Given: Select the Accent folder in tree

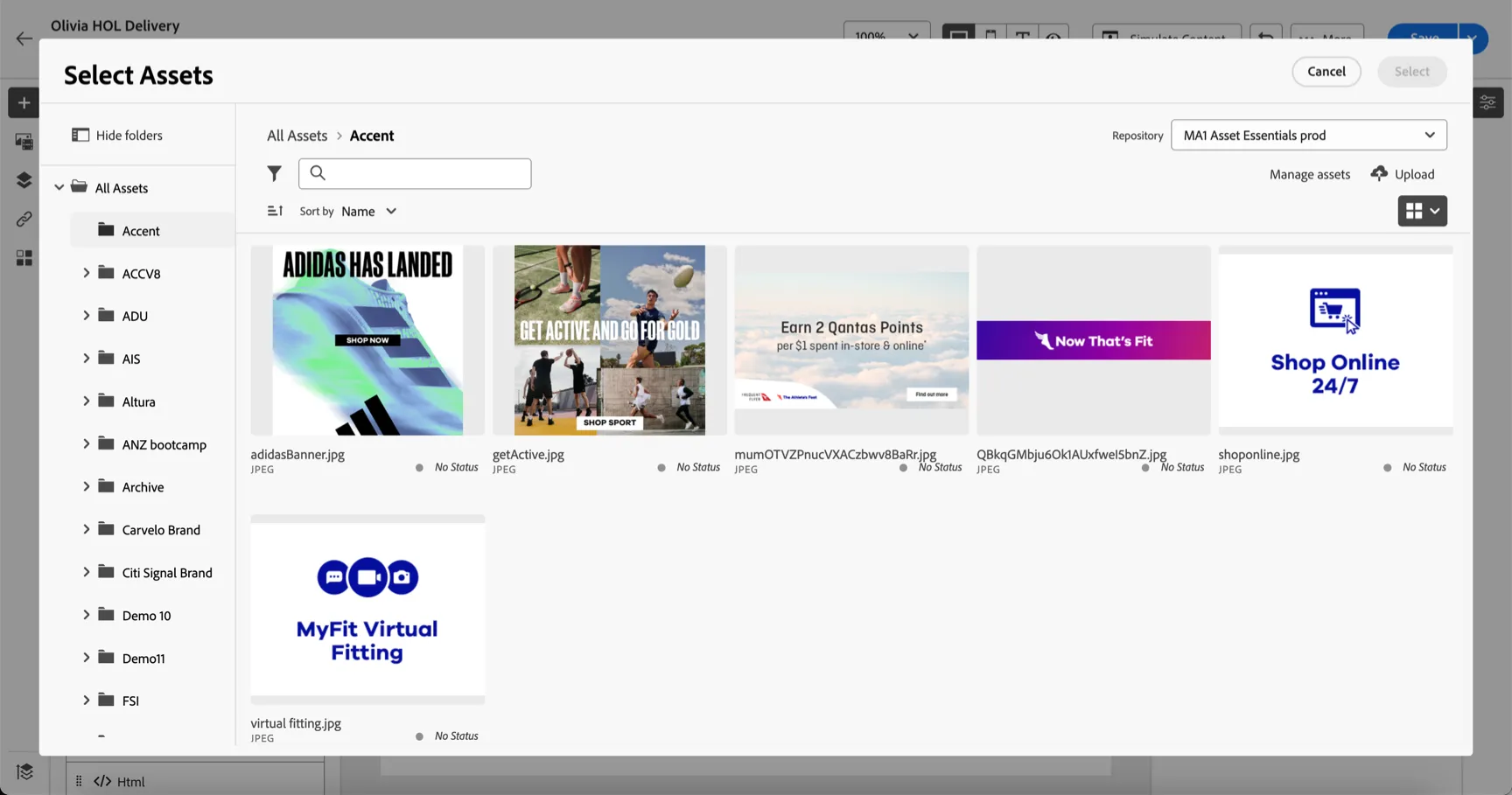Looking at the screenshot, I should point(152,230).
